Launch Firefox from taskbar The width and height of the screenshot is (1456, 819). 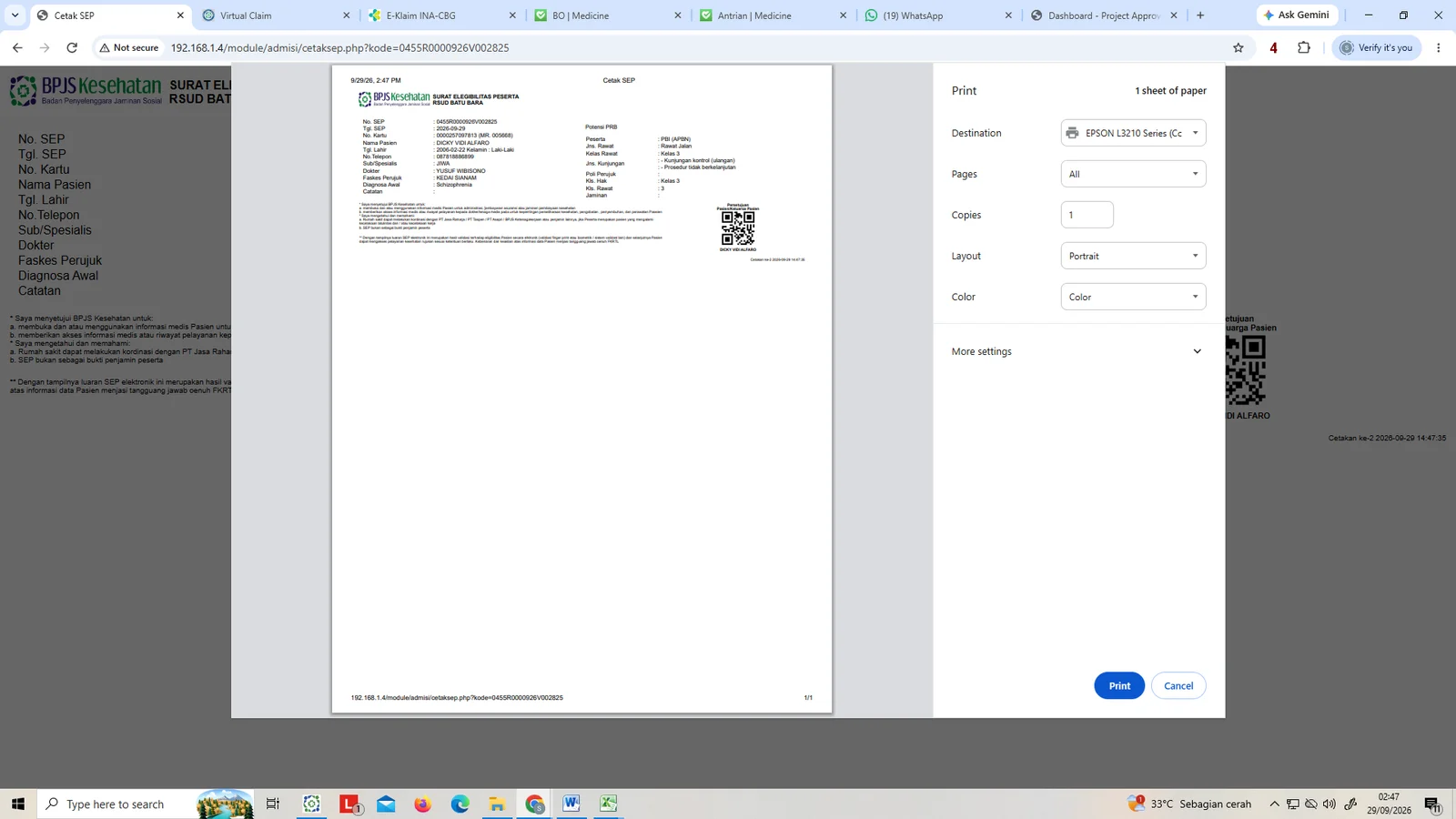pos(422,804)
